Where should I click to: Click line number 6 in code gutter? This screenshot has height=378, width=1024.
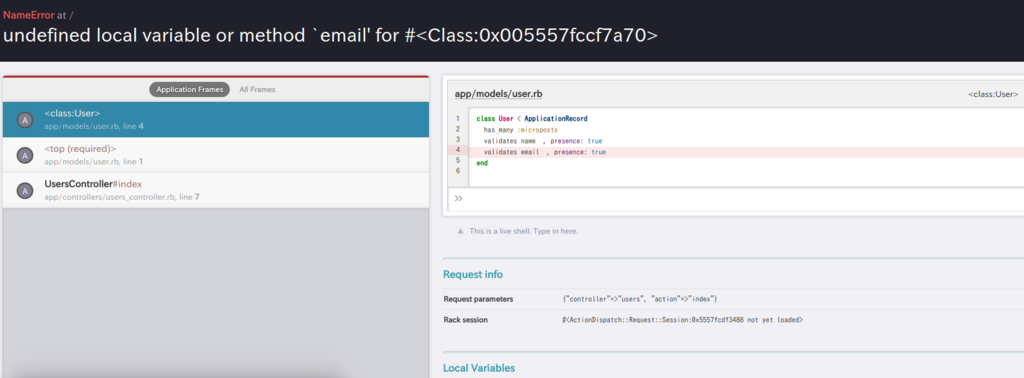[x=458, y=171]
